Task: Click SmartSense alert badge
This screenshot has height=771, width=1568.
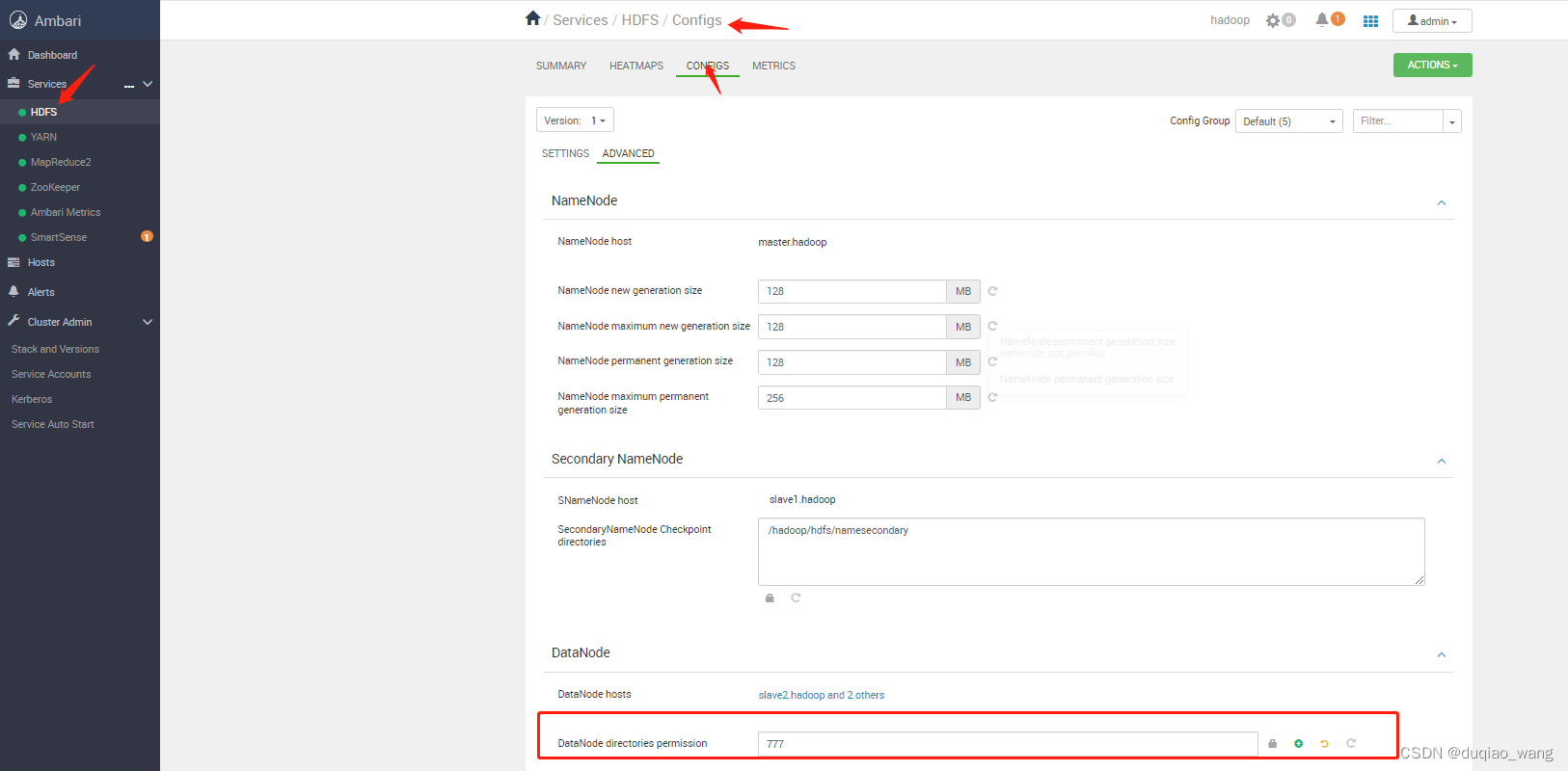Action: point(147,236)
